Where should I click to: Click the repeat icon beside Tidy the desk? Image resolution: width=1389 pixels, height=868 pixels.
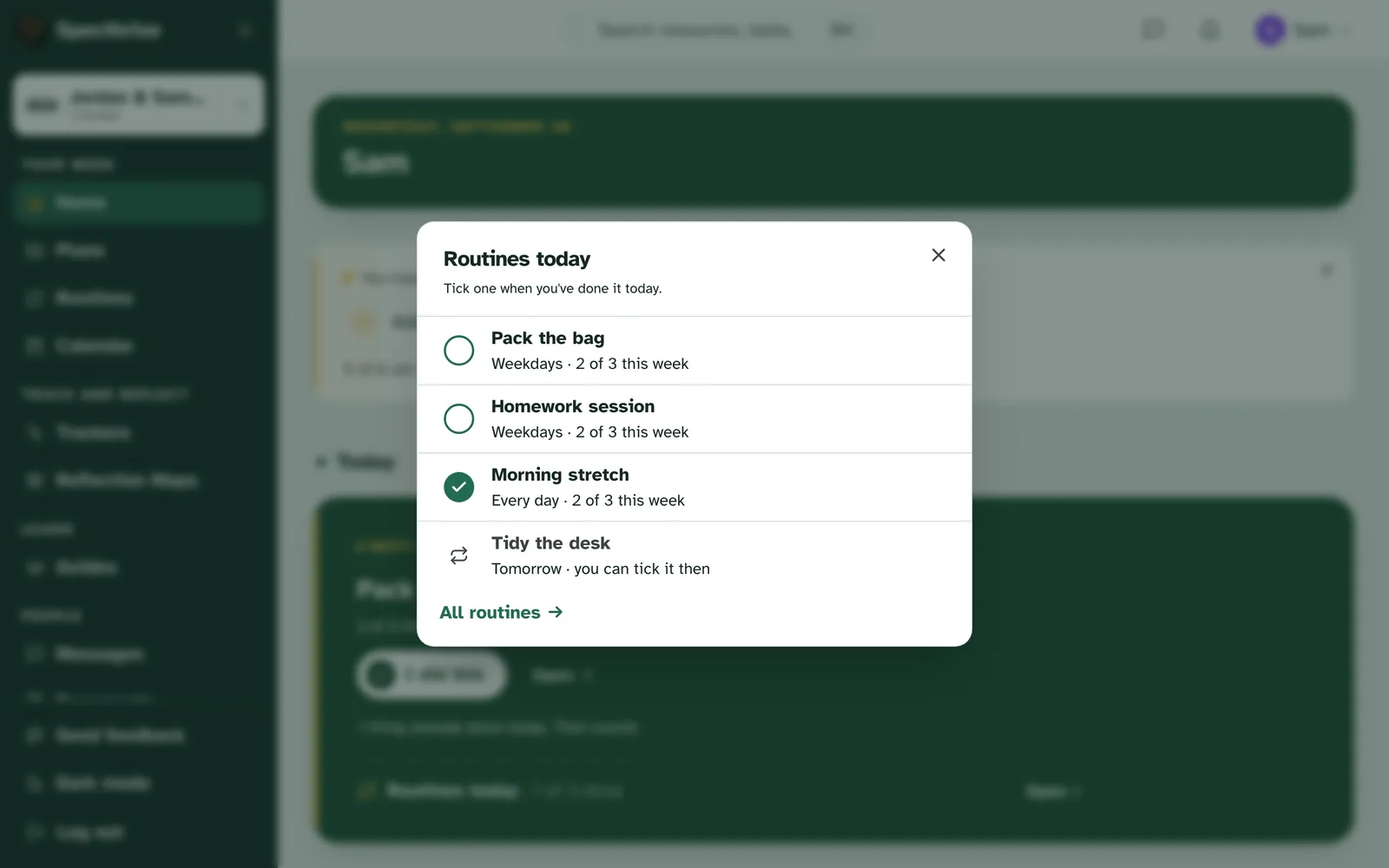pyautogui.click(x=459, y=556)
